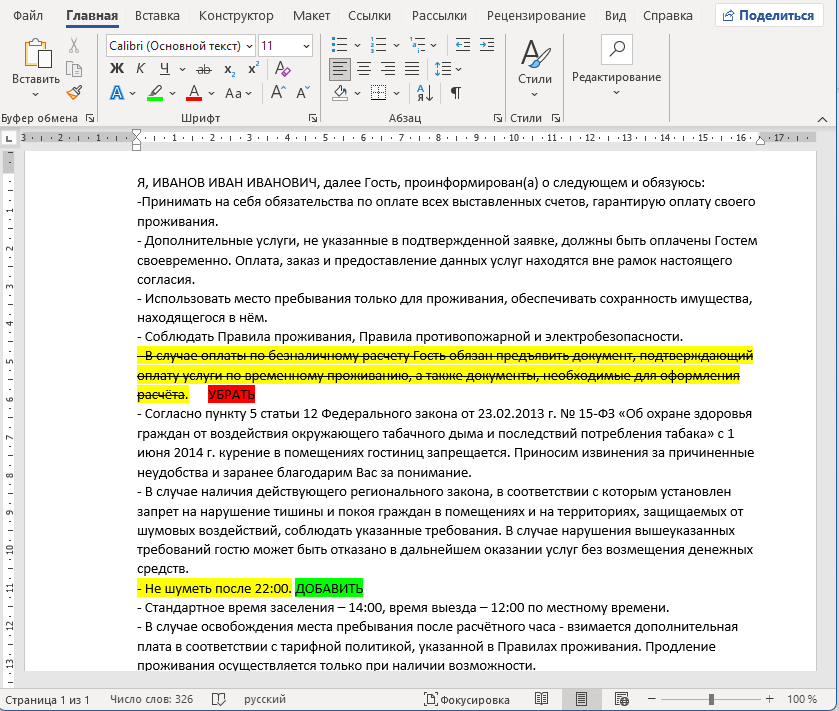
Task: Expand font color options arrow
Action: coord(211,94)
